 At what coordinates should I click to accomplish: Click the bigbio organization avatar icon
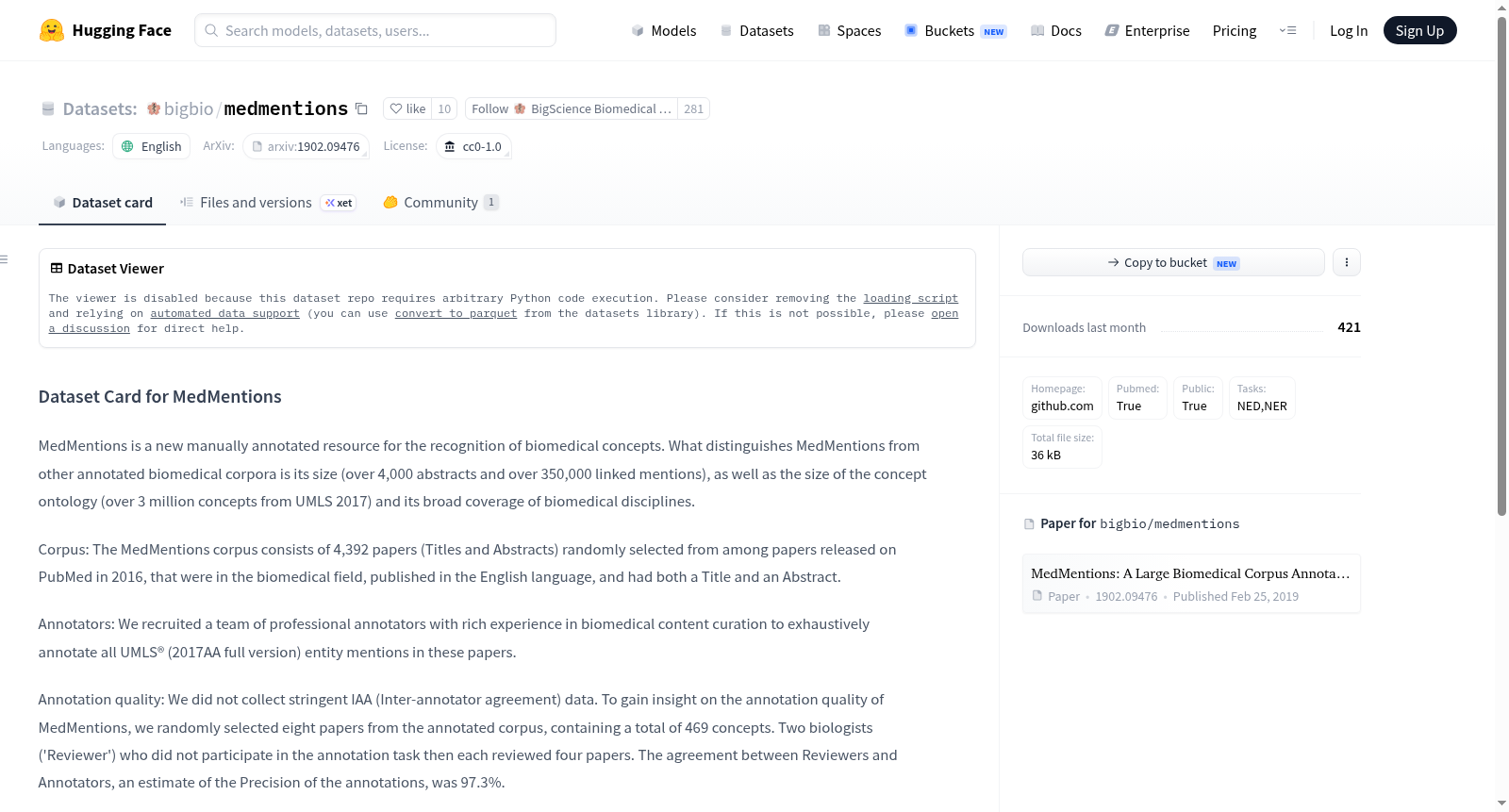(154, 108)
